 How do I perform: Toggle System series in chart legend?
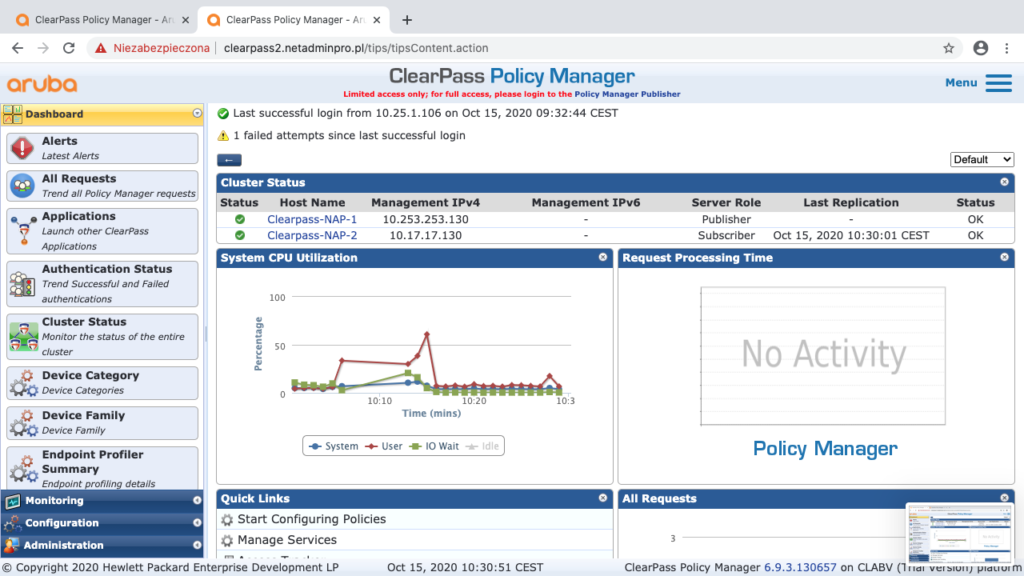(334, 446)
